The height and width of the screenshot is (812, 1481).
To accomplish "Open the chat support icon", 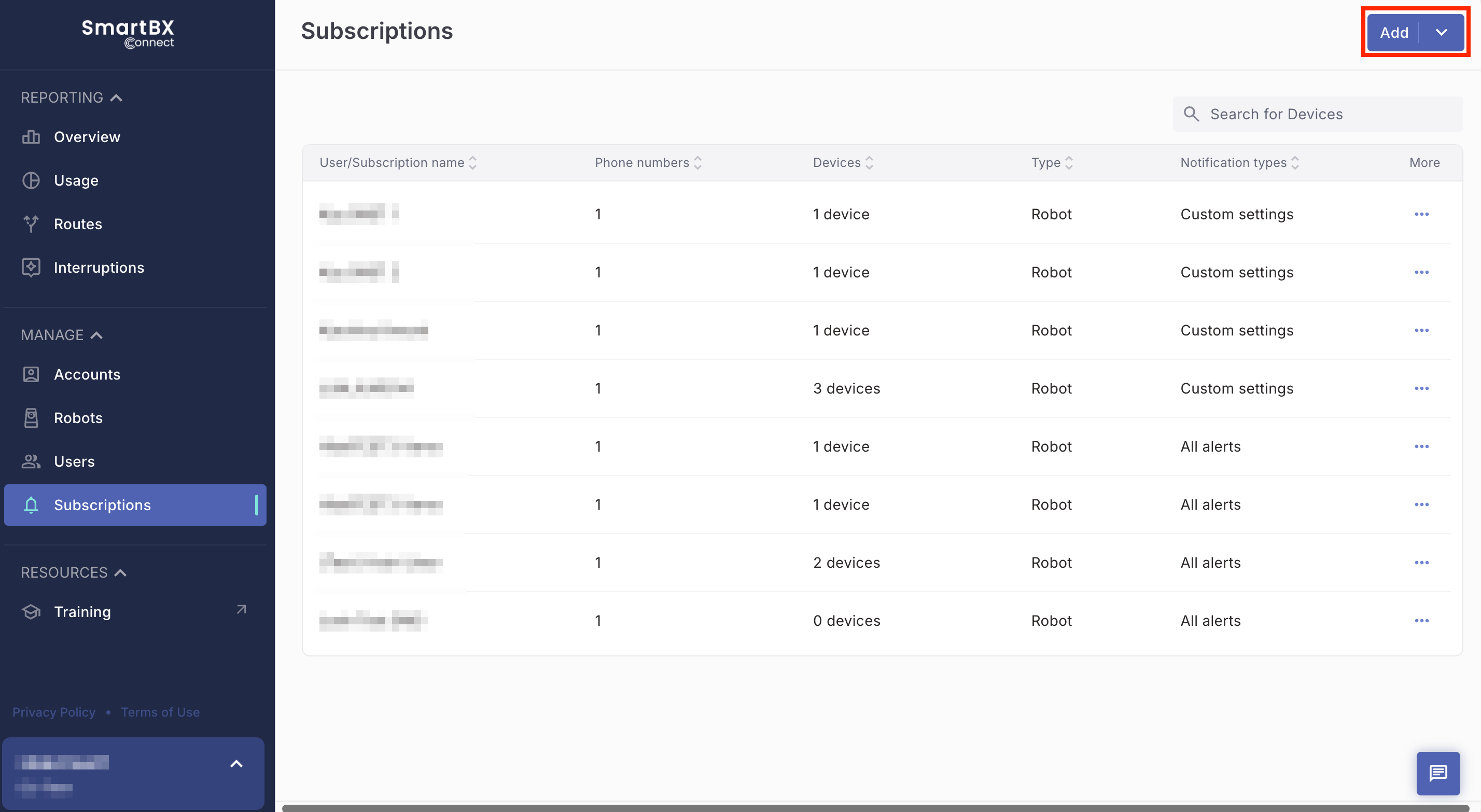I will click(x=1437, y=773).
